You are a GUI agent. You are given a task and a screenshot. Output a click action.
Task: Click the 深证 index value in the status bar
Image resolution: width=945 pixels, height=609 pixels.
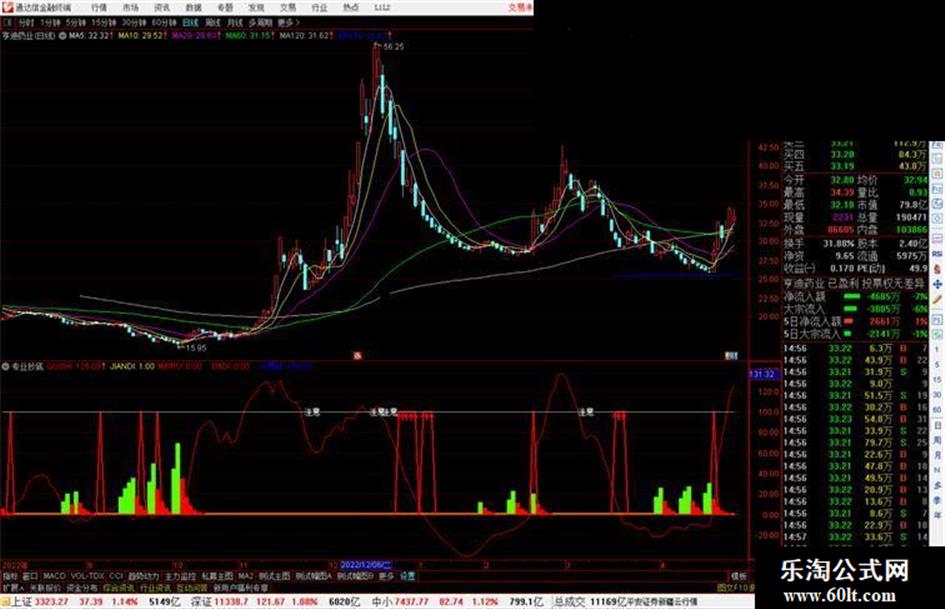(x=232, y=602)
